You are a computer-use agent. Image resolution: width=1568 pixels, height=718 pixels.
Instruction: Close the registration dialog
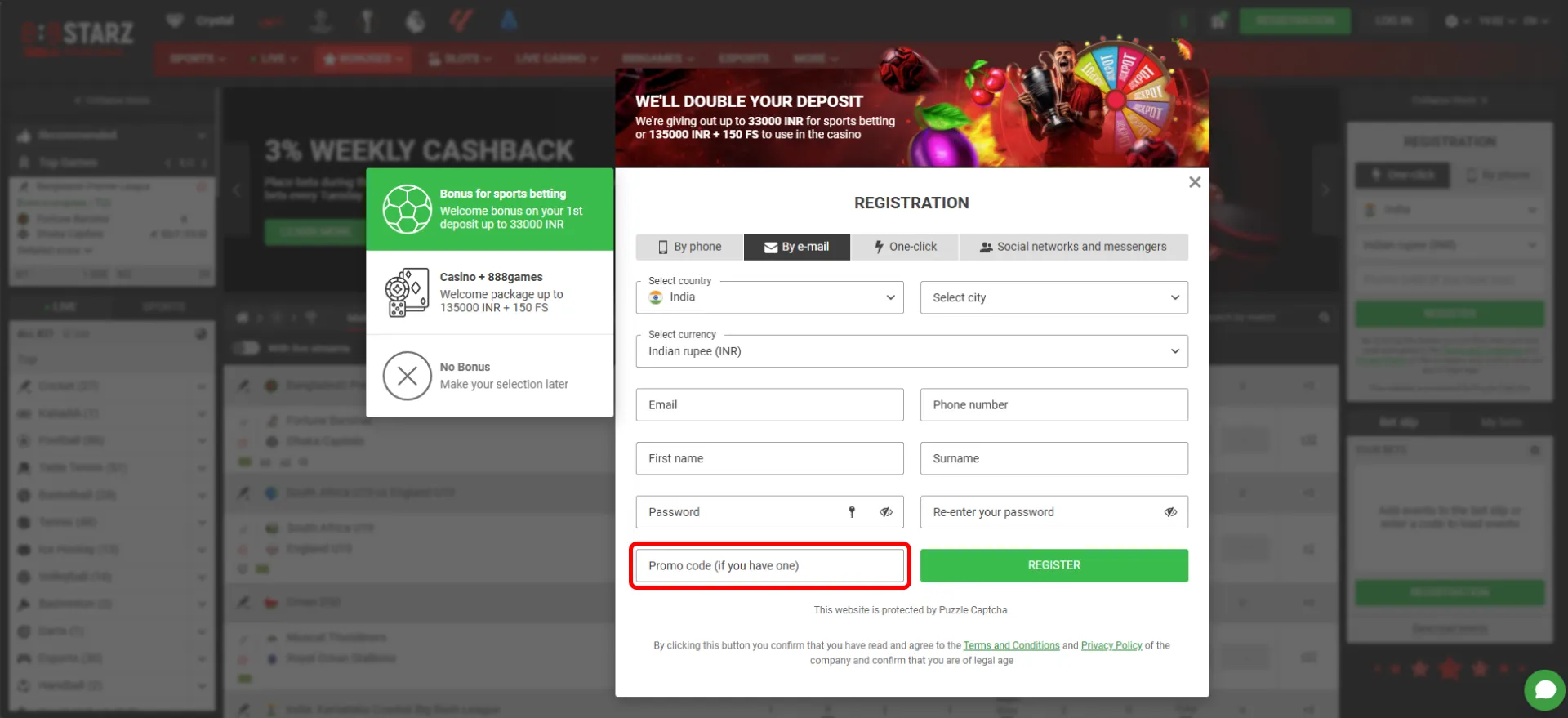(1194, 182)
